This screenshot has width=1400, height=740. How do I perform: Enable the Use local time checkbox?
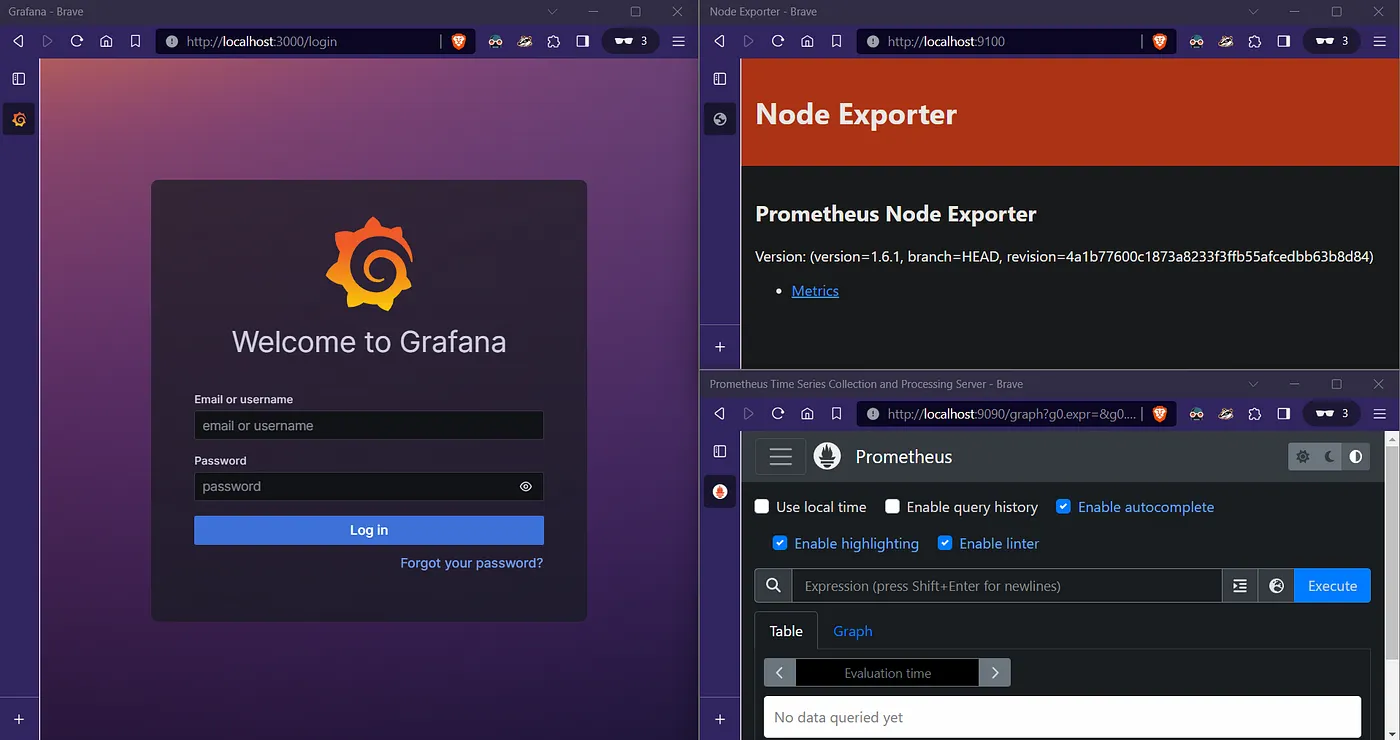(762, 507)
